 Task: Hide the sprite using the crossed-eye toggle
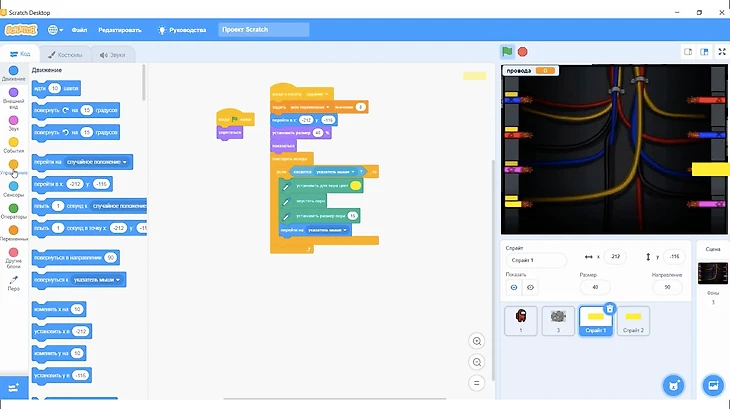pyautogui.click(x=530, y=287)
